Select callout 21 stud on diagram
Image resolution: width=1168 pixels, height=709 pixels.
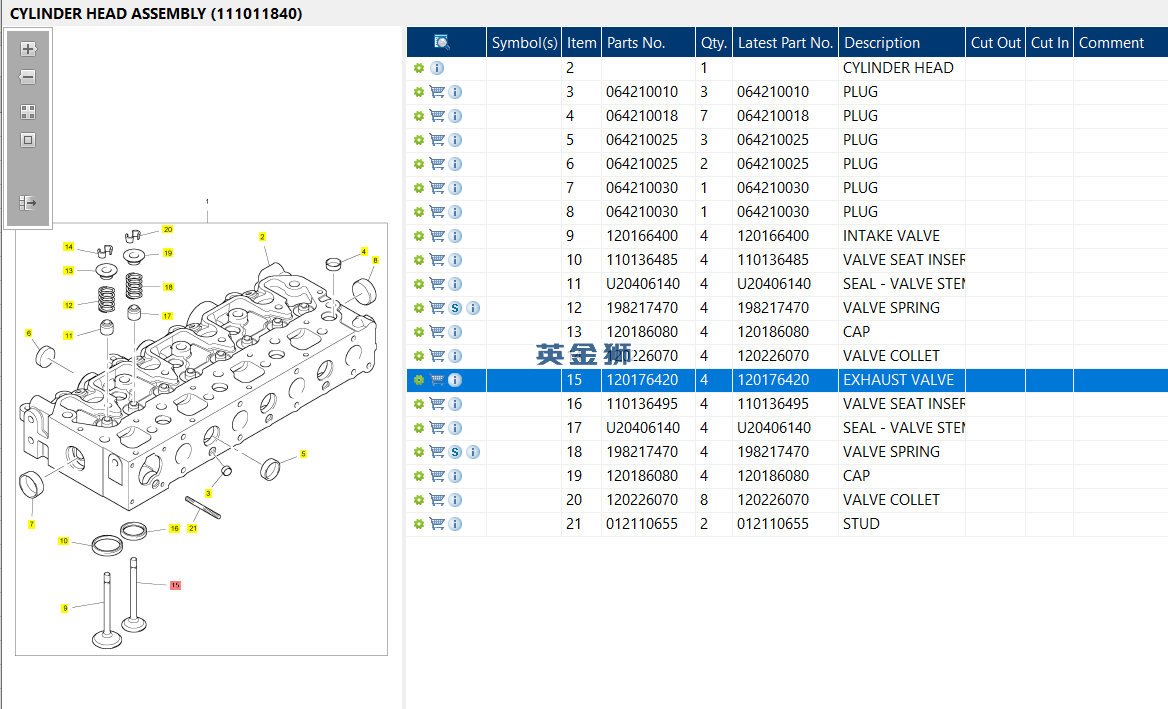(x=192, y=528)
